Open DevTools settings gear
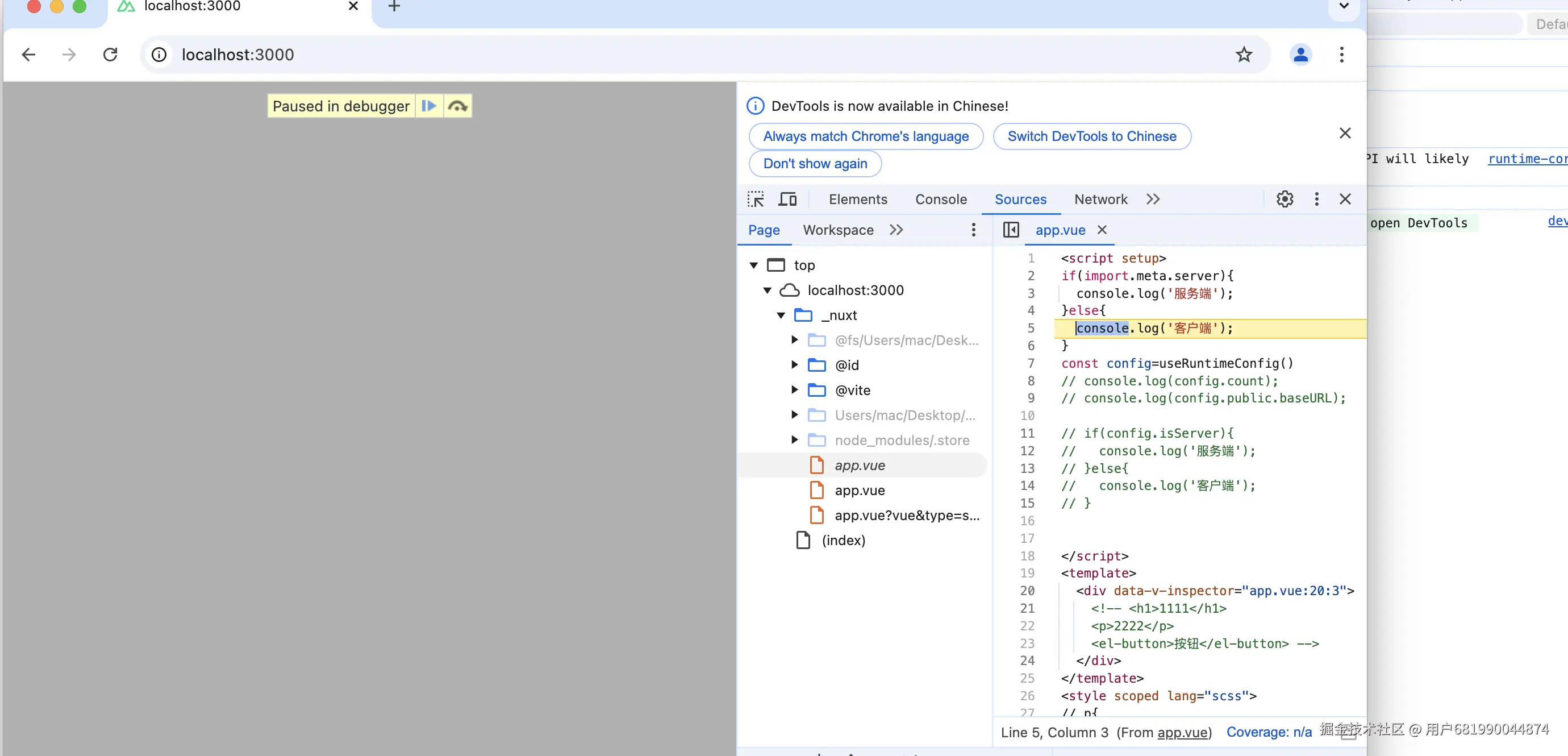Screen dimensions: 1568x756 coord(1285,199)
